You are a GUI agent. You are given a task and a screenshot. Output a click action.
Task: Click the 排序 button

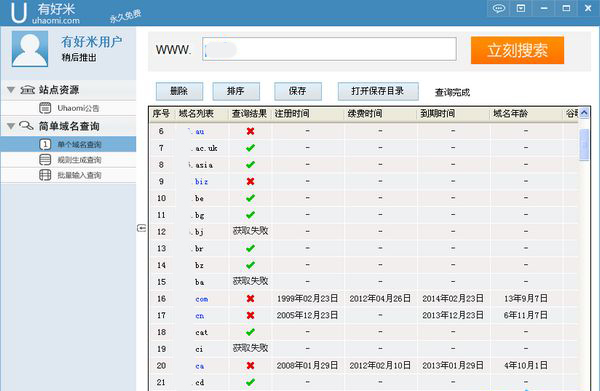pyautogui.click(x=236, y=91)
